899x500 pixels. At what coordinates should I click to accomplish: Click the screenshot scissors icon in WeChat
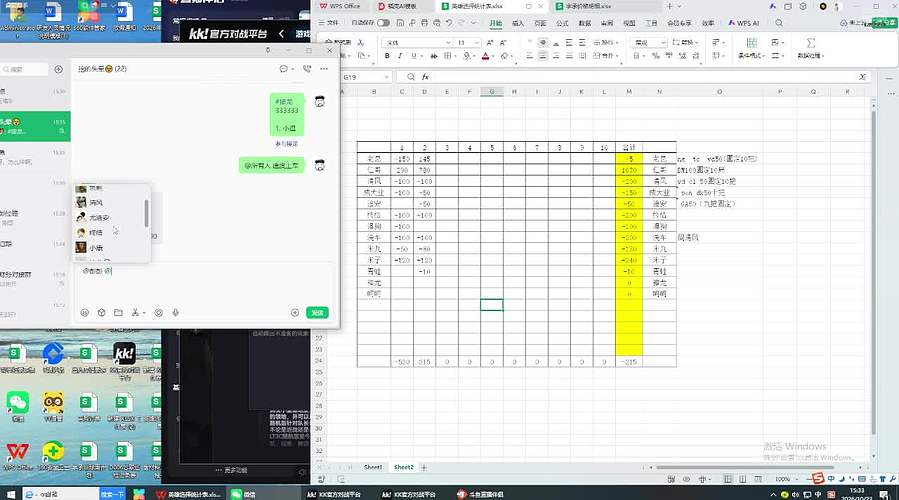(135, 312)
